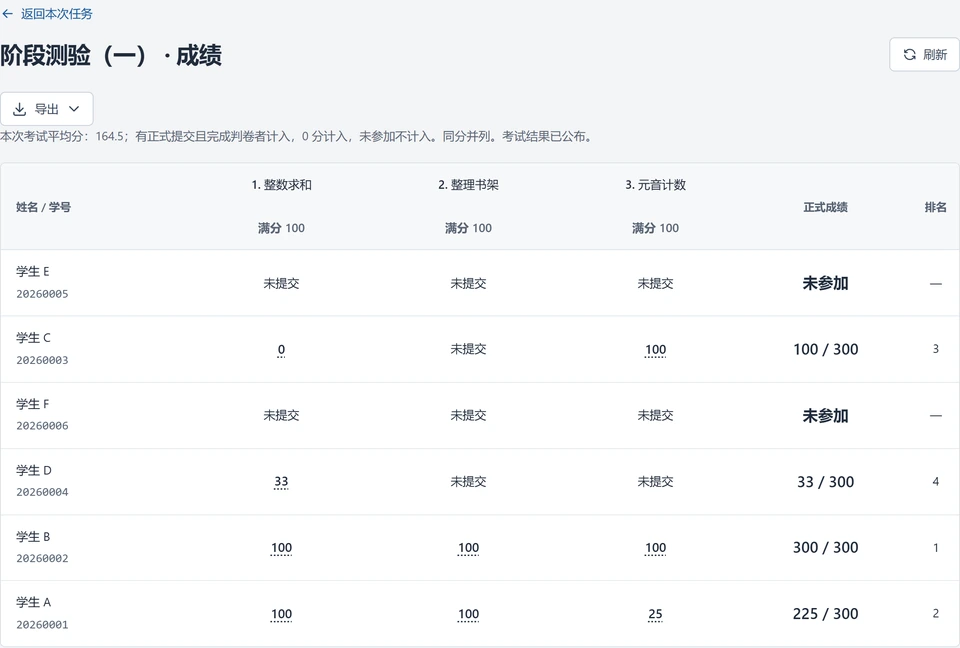
Task: Select the 学生 D name
Action: [x=34, y=470]
